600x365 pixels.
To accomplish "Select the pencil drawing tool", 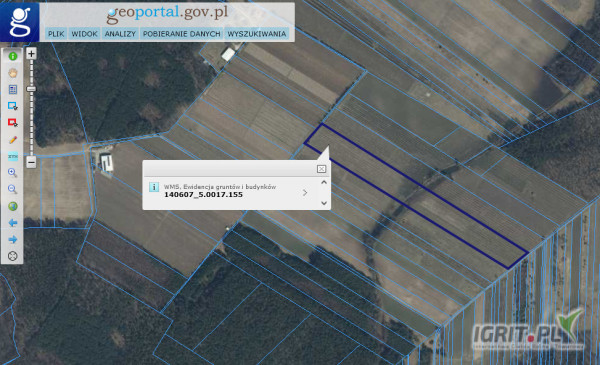I will 13,140.
